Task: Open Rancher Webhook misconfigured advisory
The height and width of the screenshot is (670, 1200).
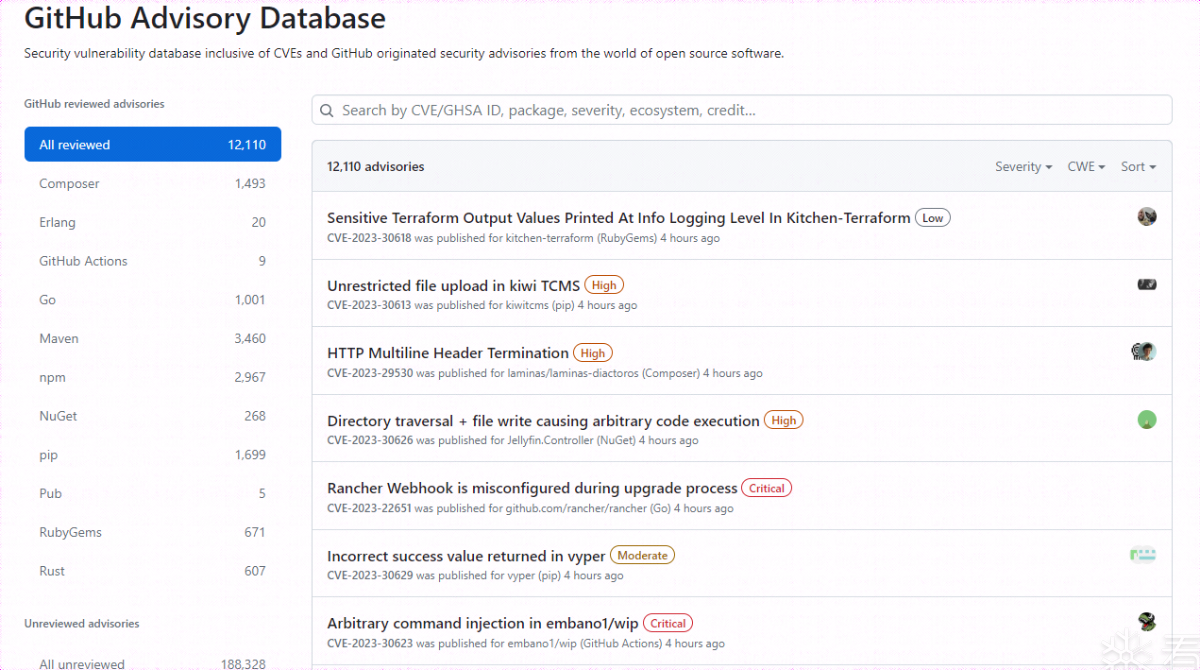Action: 532,488
